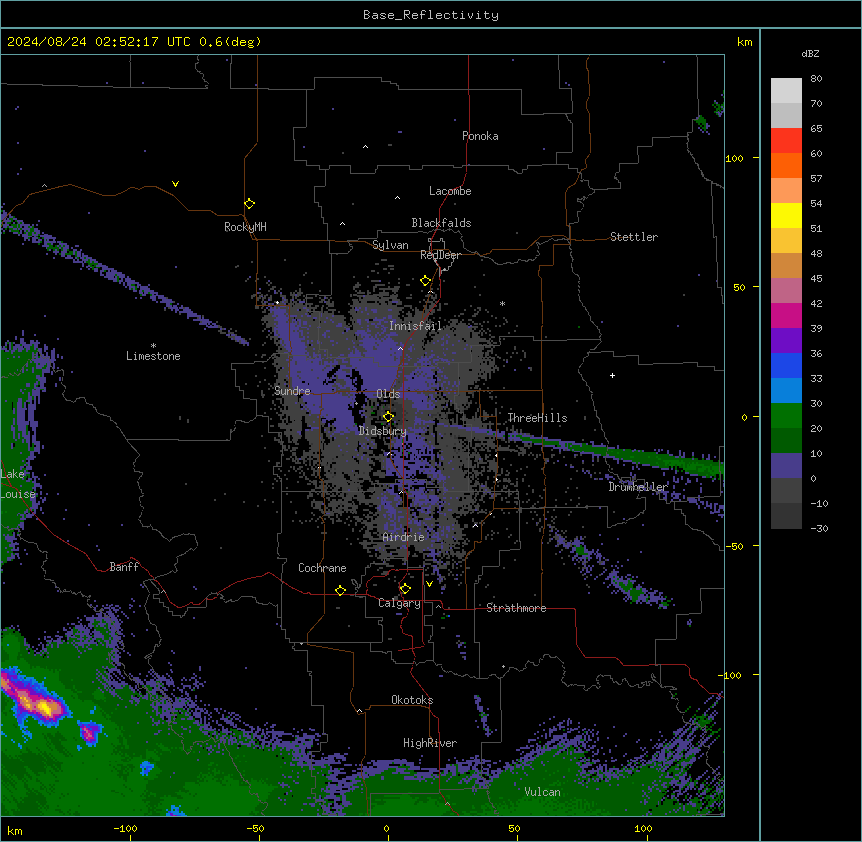Select the Olds label
The height and width of the screenshot is (842, 862).
click(388, 394)
